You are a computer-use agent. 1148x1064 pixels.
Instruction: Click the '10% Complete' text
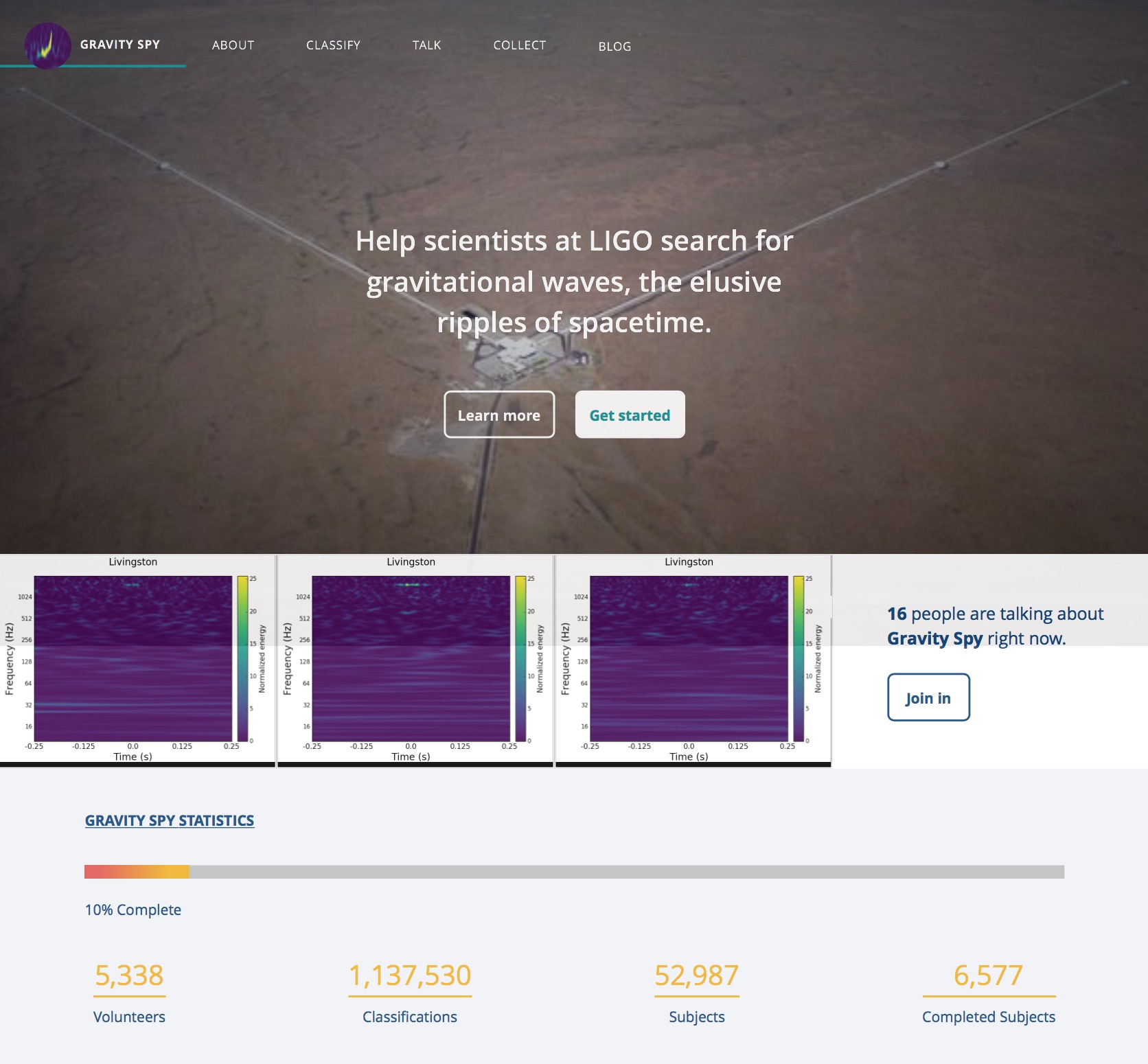click(x=133, y=910)
